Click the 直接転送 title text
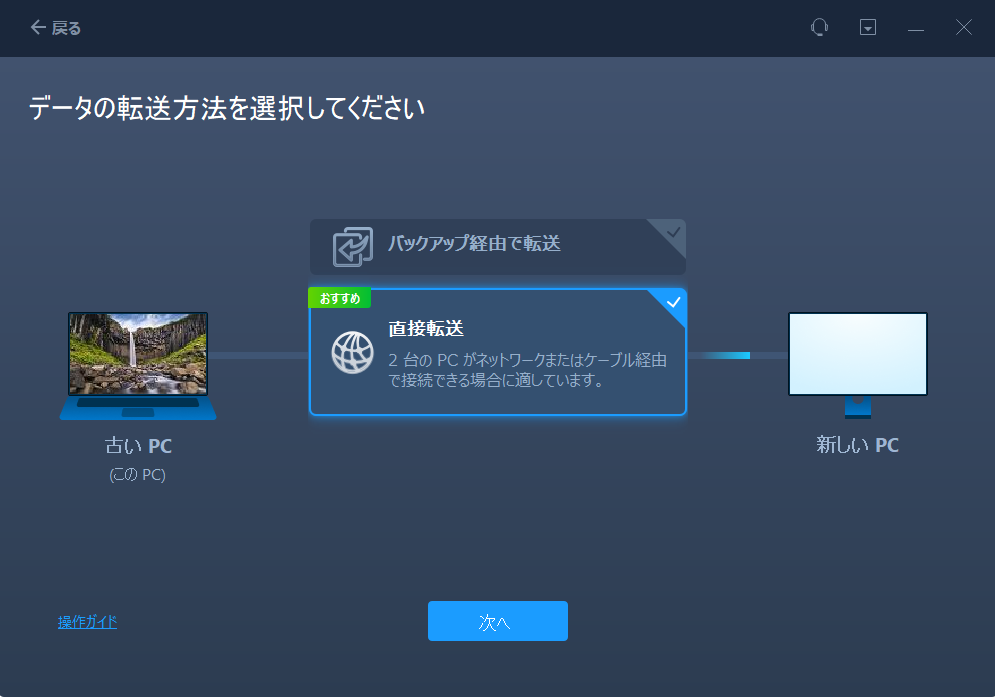Image resolution: width=995 pixels, height=697 pixels. tap(426, 328)
